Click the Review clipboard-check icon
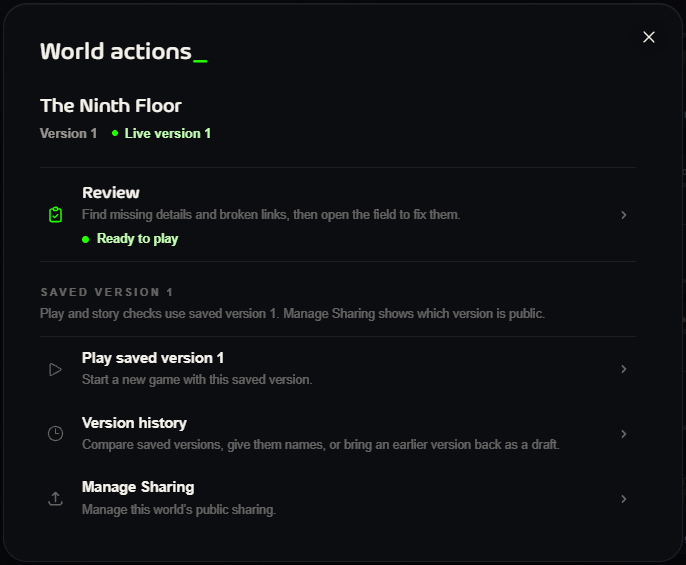The image size is (686, 565). pos(56,215)
